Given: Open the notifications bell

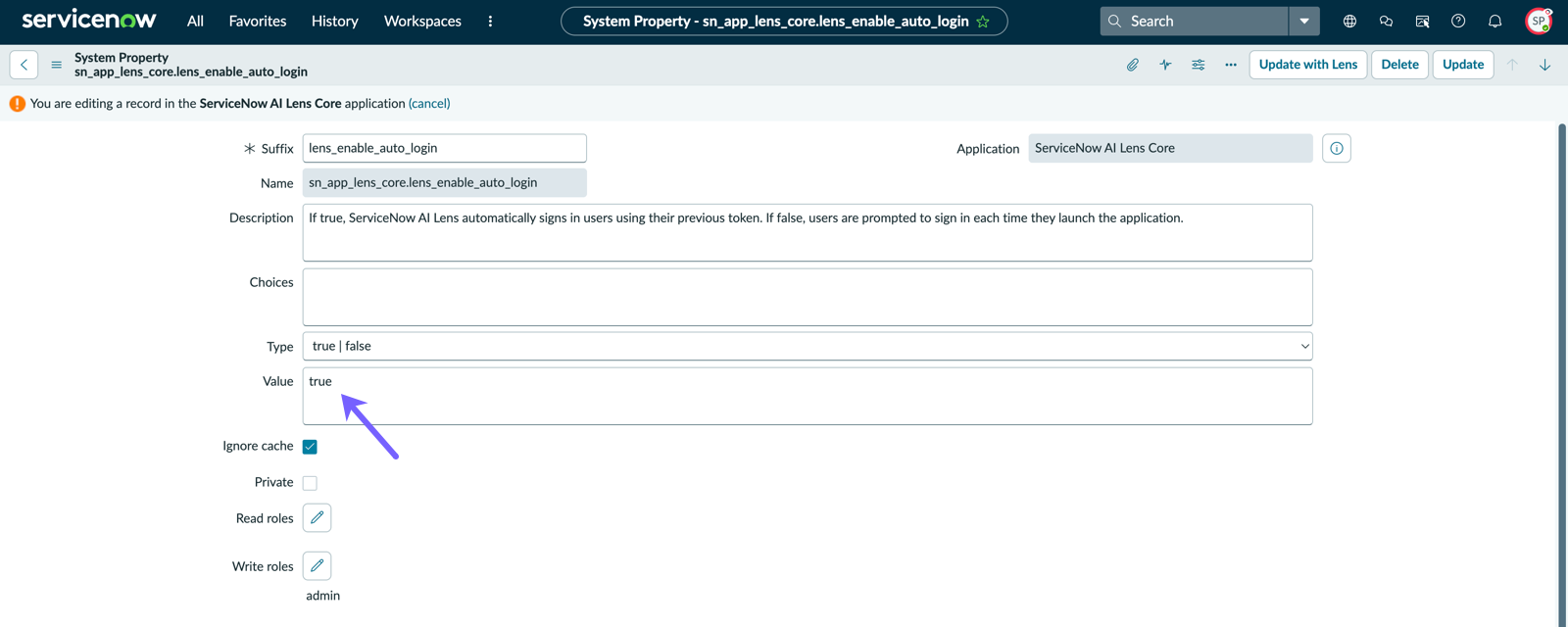Looking at the screenshot, I should tap(1494, 21).
